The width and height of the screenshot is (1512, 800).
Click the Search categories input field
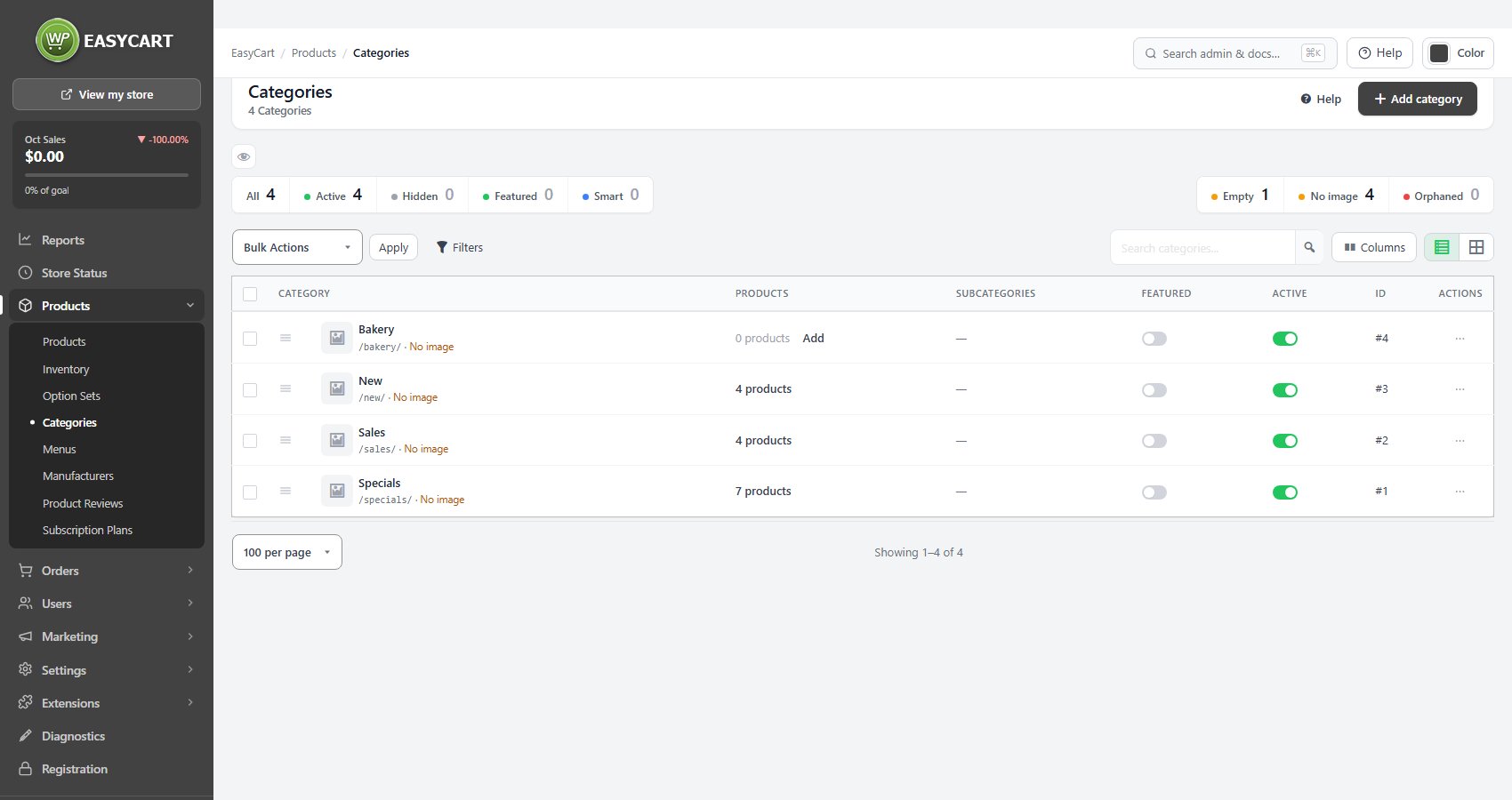[1202, 247]
